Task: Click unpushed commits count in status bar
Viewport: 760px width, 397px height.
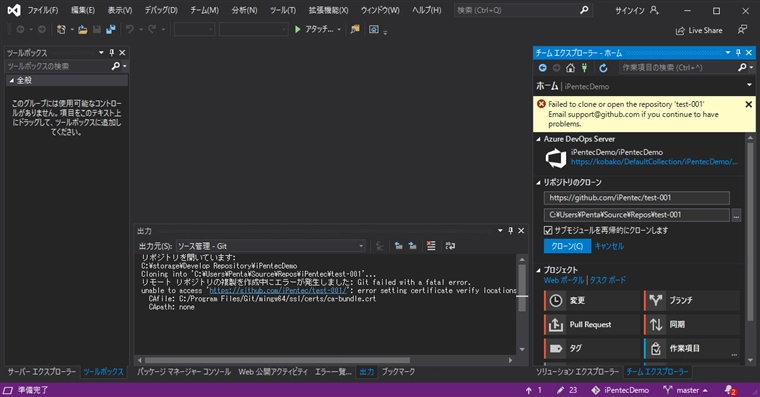Action: (x=534, y=390)
